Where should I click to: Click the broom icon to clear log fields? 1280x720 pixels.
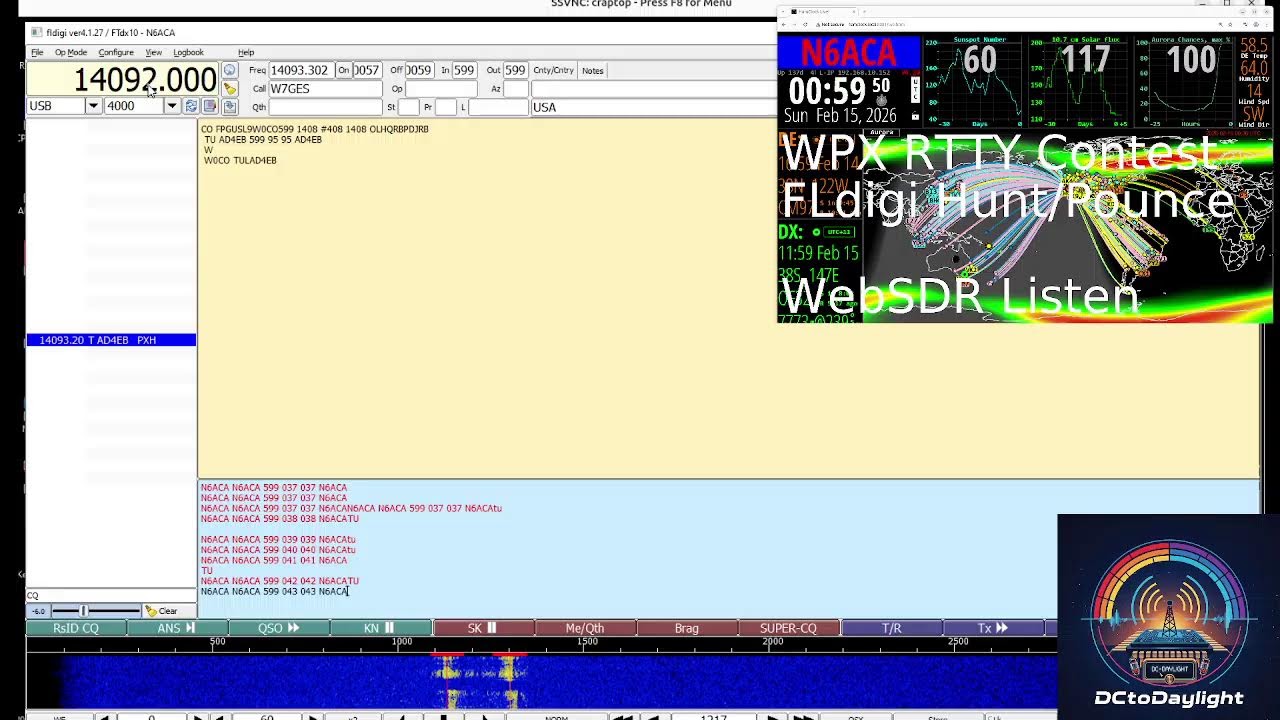coord(230,88)
